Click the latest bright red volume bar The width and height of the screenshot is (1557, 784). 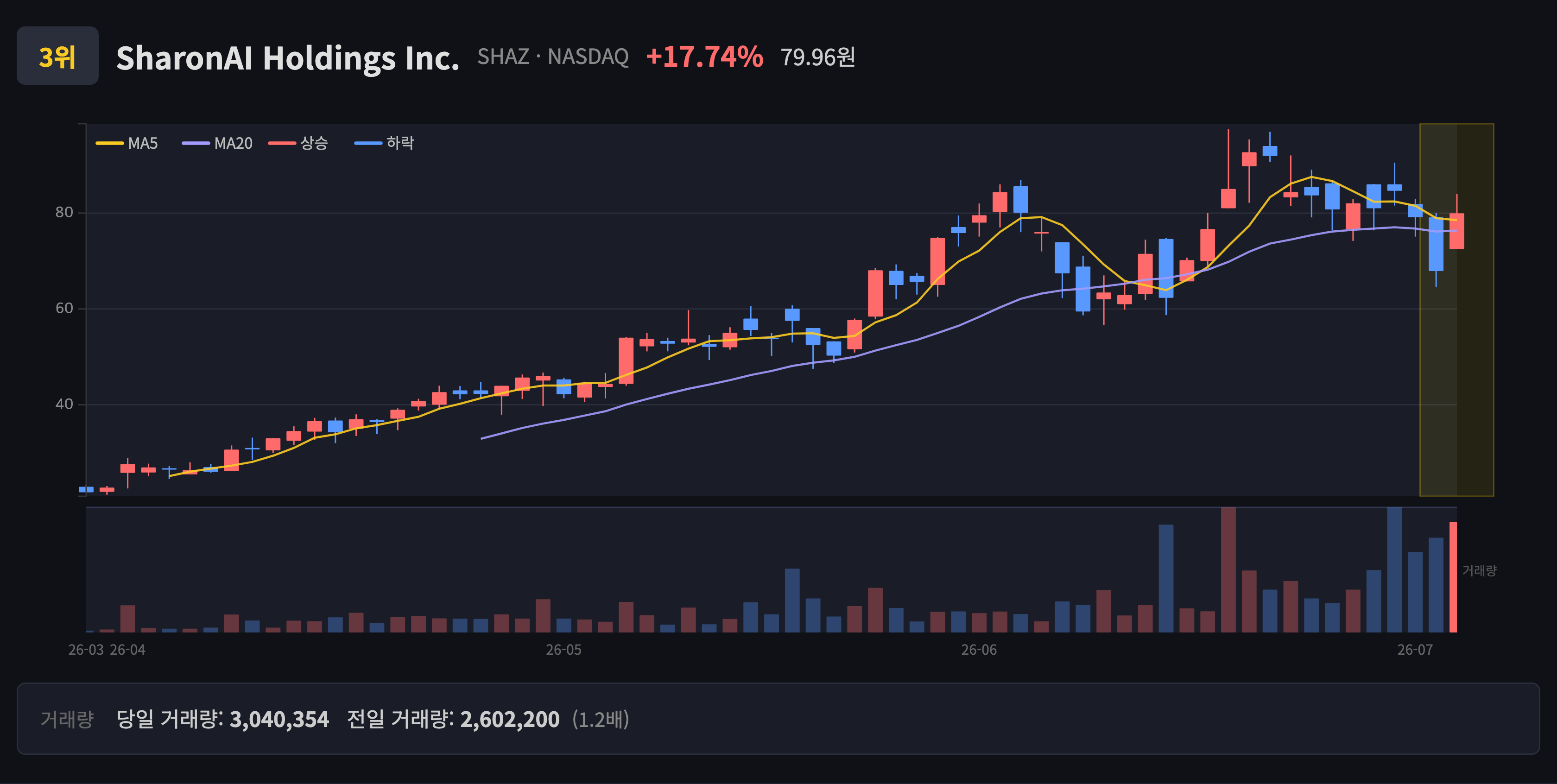tap(1453, 577)
